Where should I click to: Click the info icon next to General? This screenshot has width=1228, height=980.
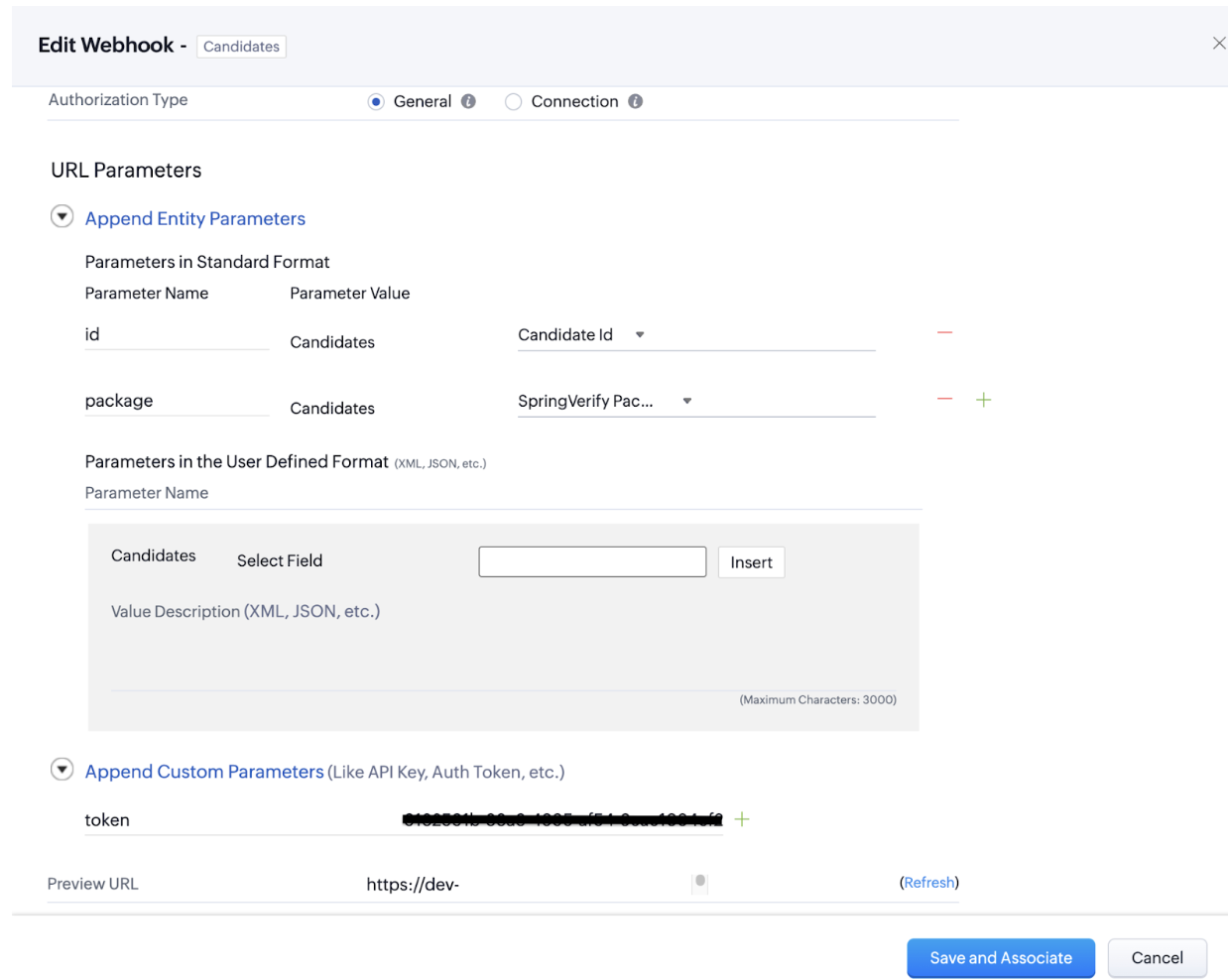[468, 101]
